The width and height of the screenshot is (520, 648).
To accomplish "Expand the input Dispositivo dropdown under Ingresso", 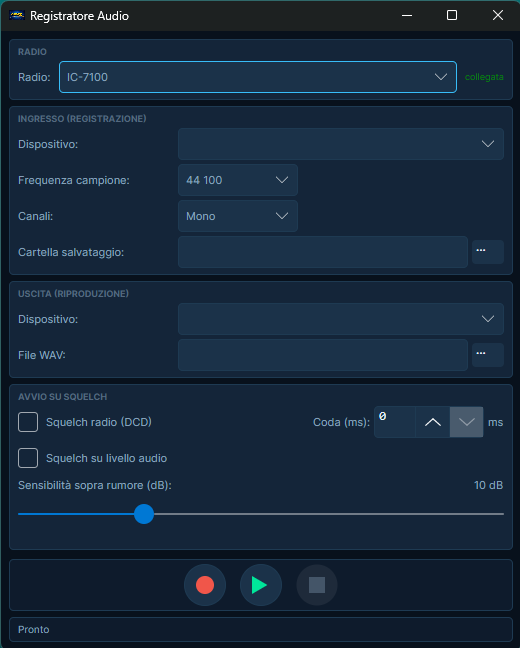I will (x=341, y=144).
